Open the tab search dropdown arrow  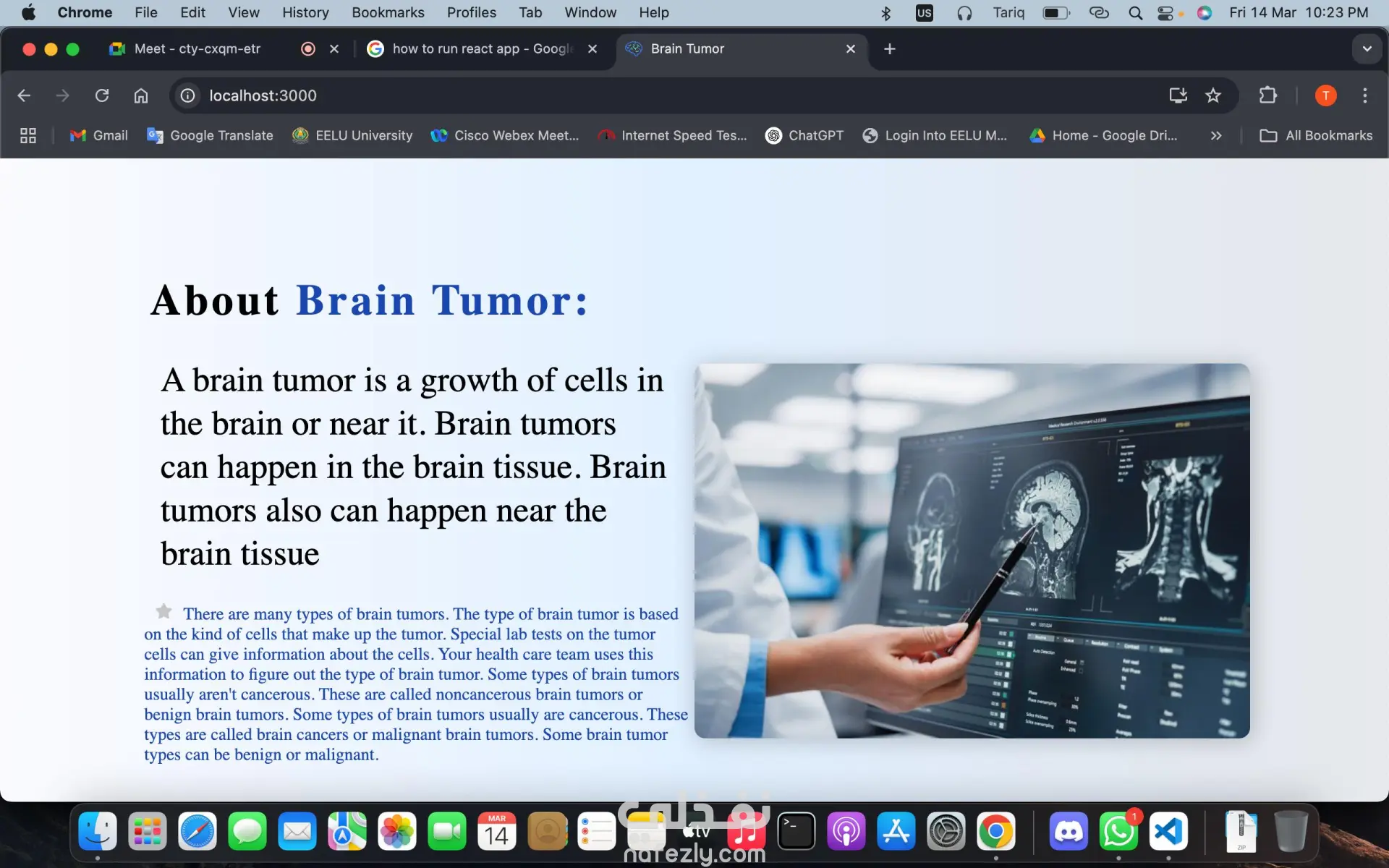[1367, 48]
